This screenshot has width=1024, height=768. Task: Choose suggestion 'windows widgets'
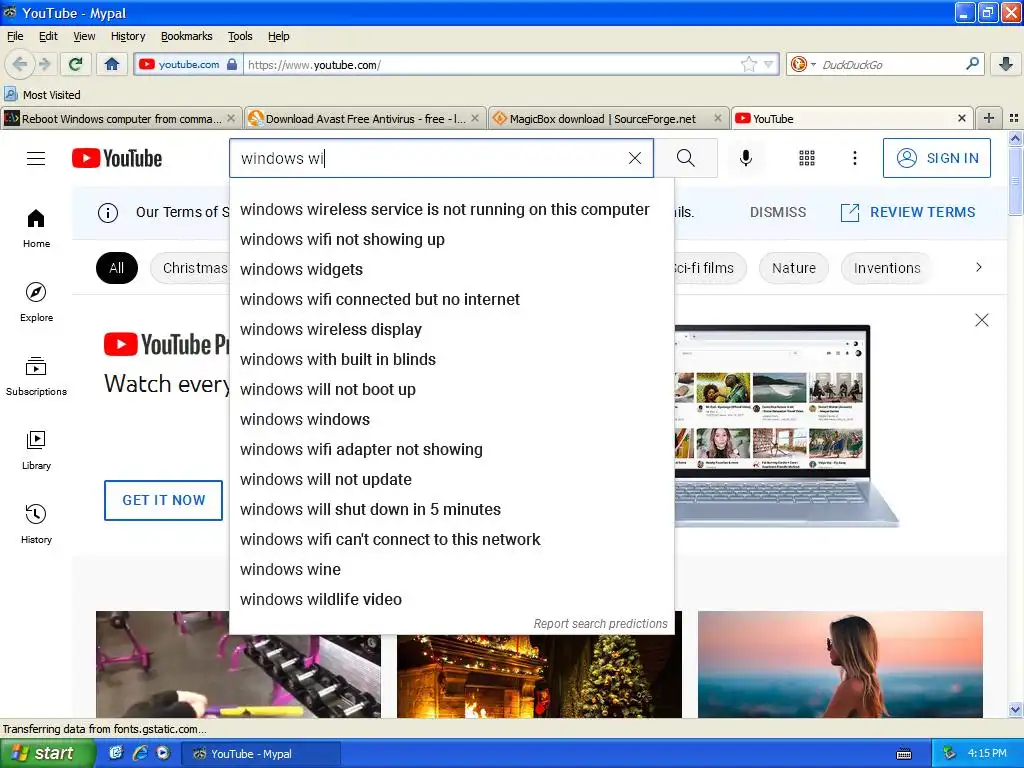click(452, 270)
